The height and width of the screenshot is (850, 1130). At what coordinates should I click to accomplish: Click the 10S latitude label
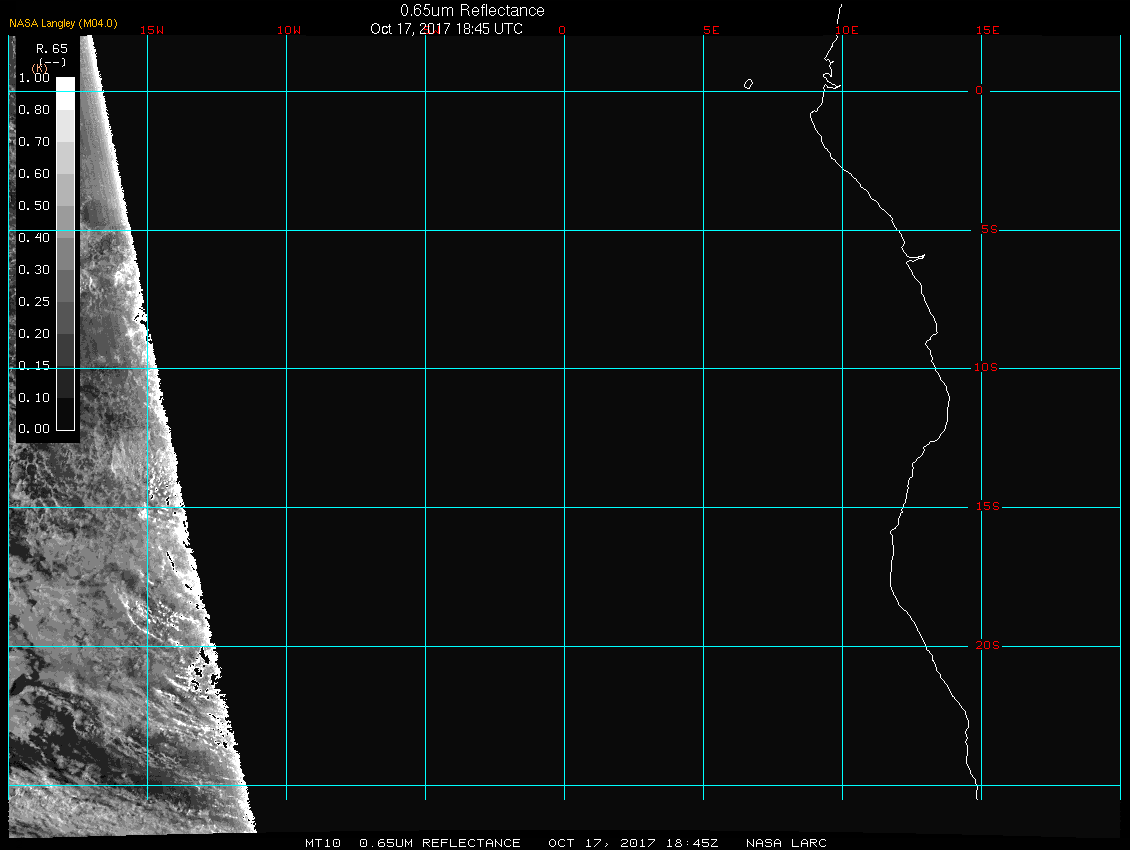[x=986, y=368]
